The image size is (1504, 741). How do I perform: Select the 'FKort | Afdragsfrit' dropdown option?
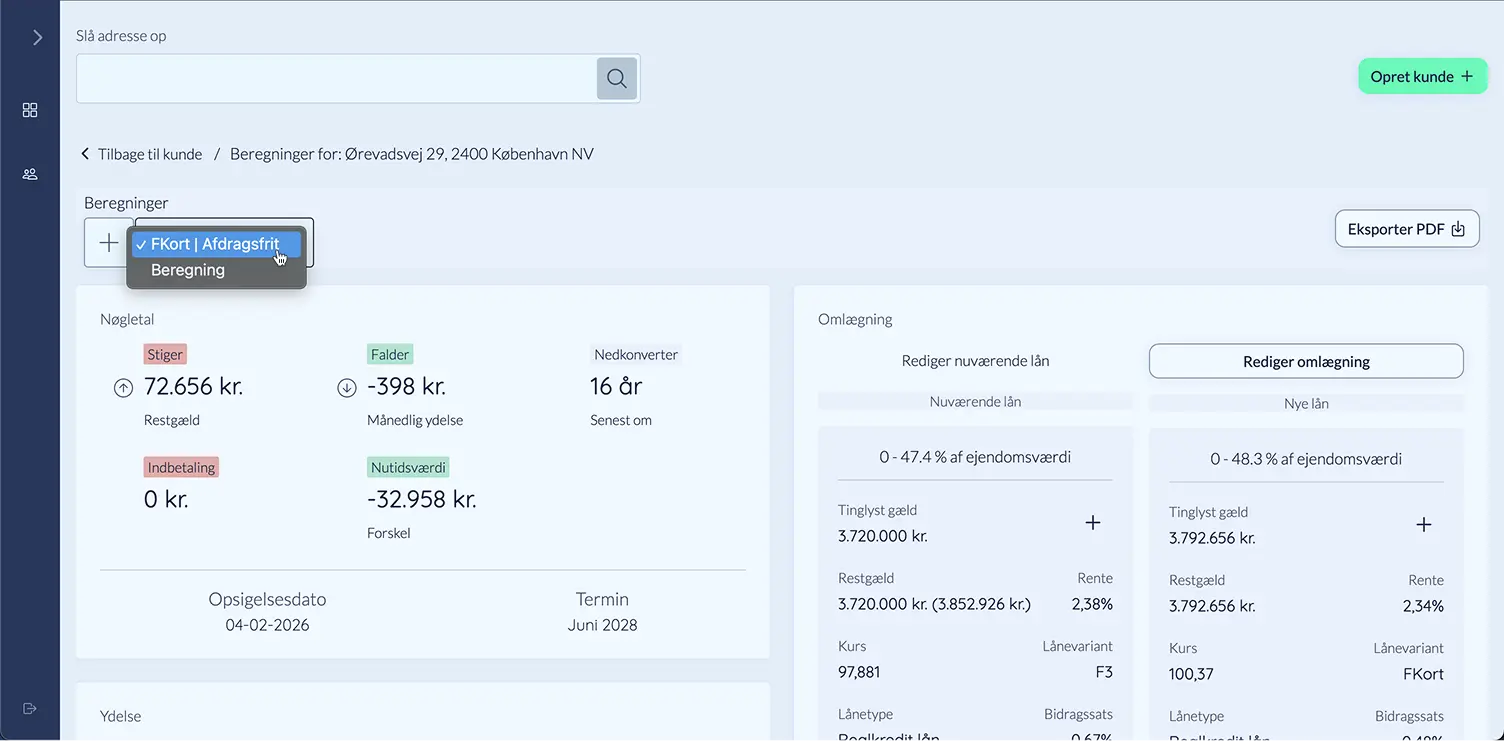(215, 244)
